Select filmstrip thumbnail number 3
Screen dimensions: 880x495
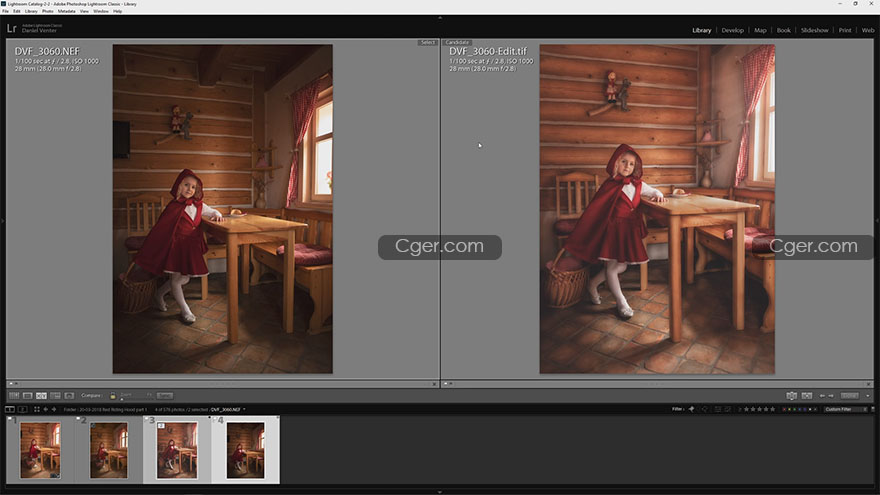pyautogui.click(x=177, y=450)
